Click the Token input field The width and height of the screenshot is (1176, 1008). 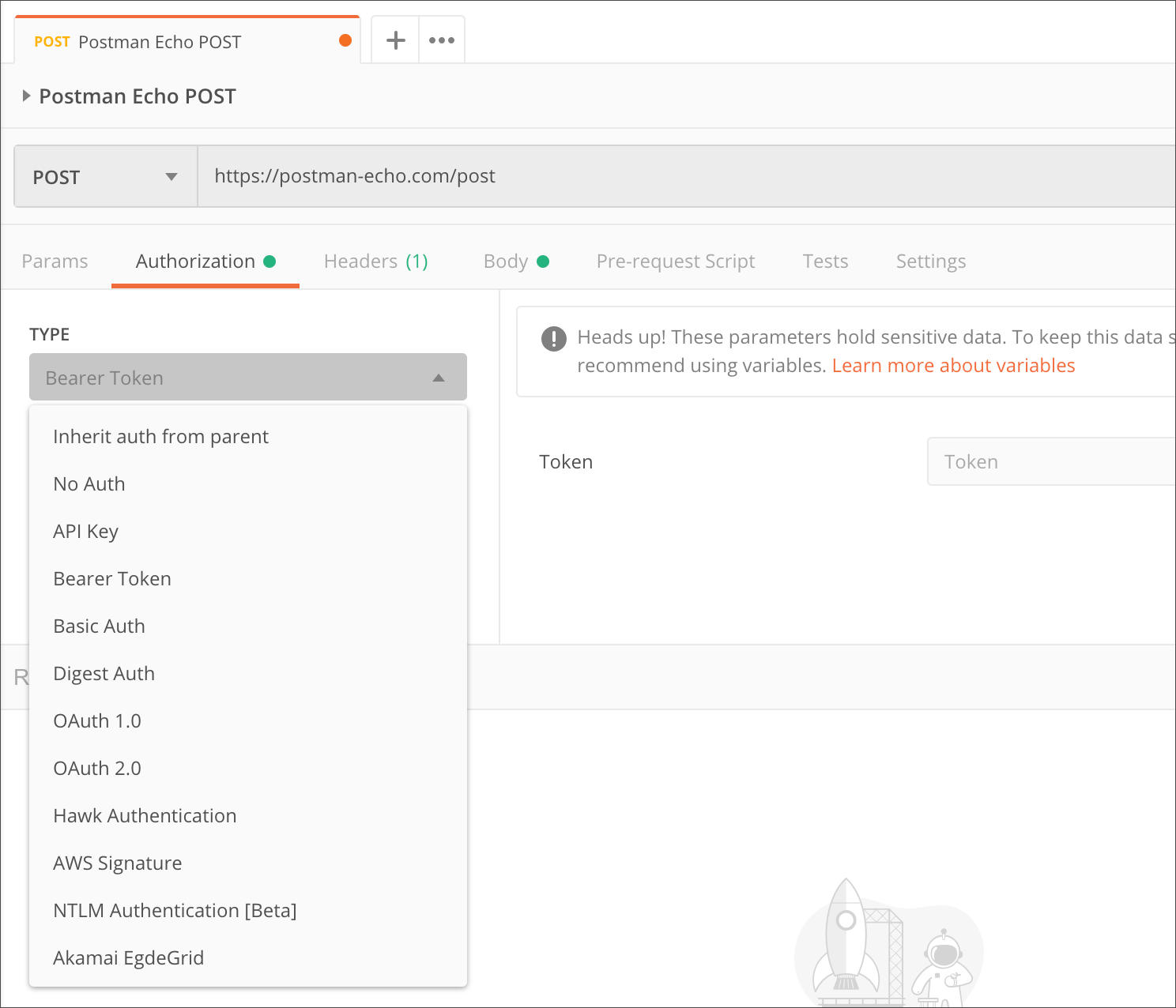click(1051, 461)
